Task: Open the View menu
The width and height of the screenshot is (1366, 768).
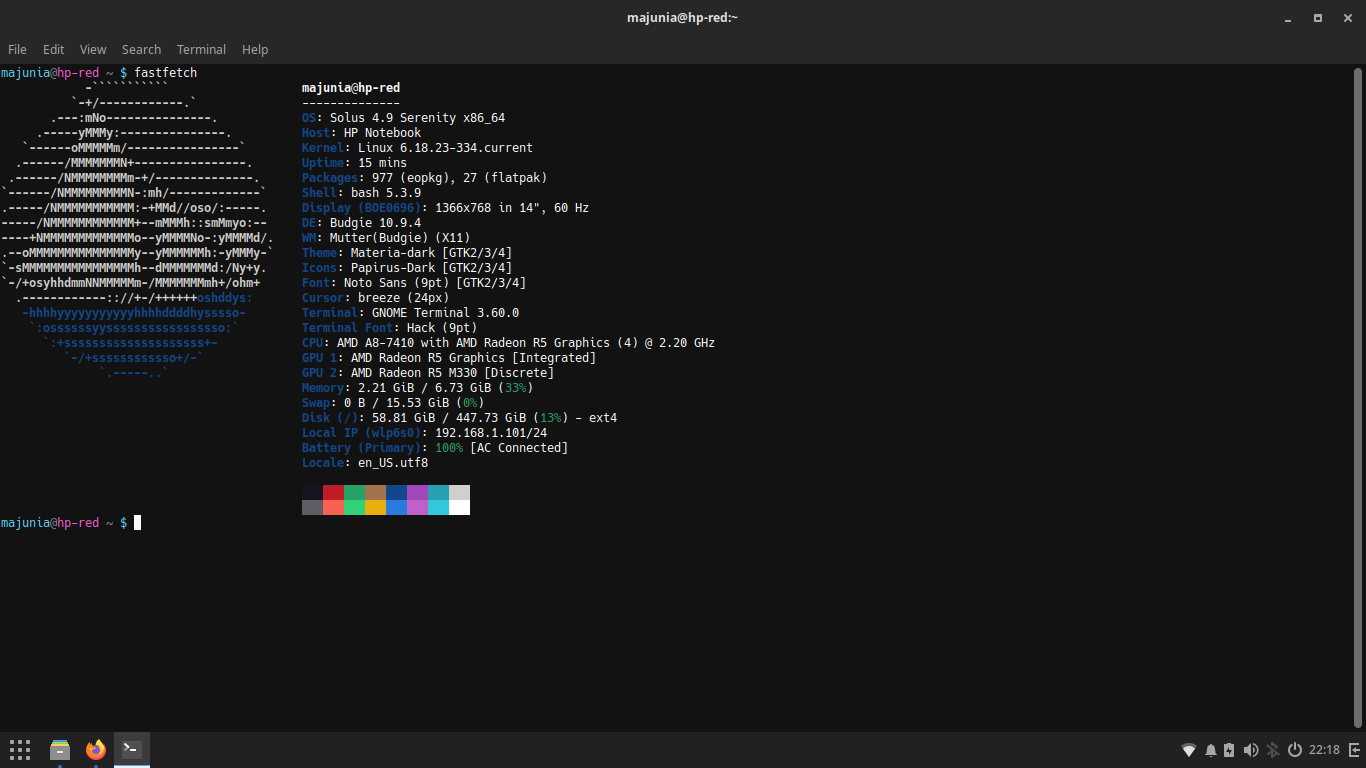Action: tap(93, 49)
